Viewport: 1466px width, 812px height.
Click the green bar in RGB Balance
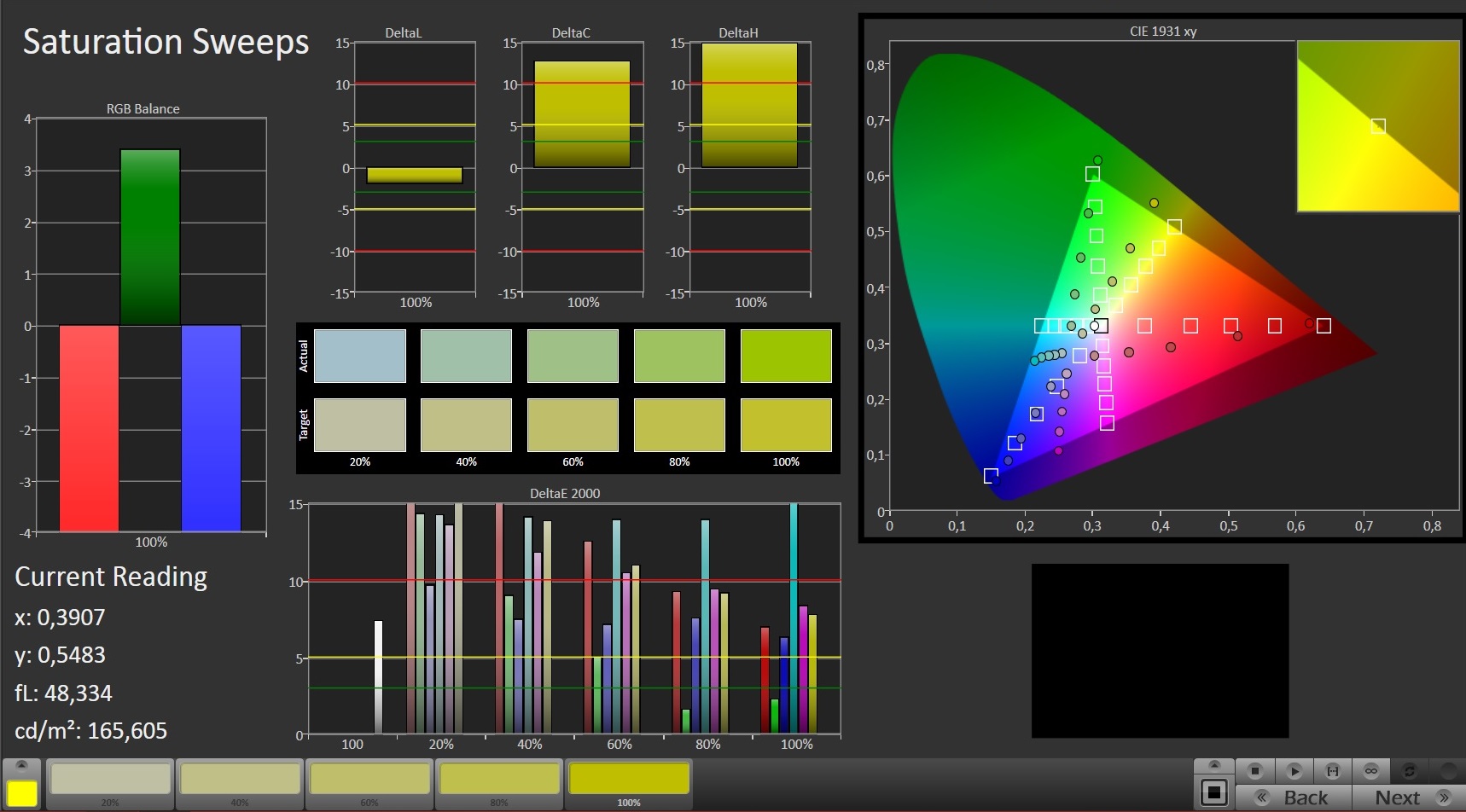tap(150, 237)
